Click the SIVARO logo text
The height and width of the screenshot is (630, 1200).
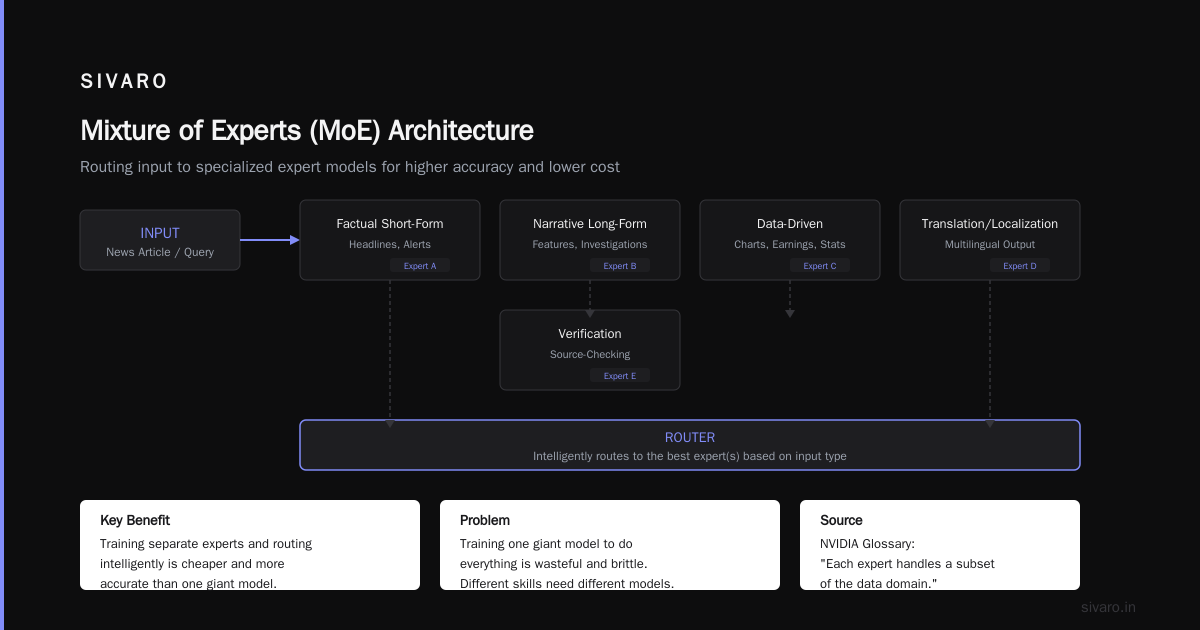pyautogui.click(x=124, y=82)
